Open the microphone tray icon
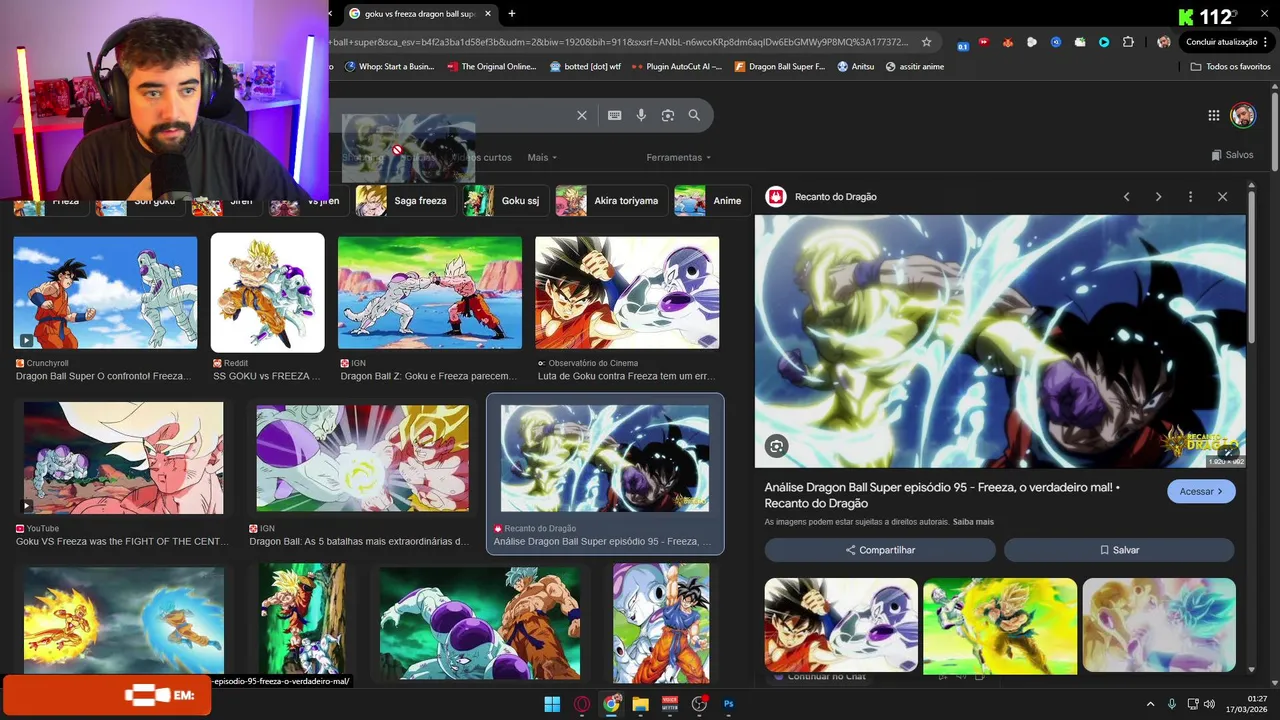Image resolution: width=1280 pixels, height=720 pixels. tap(1172, 704)
